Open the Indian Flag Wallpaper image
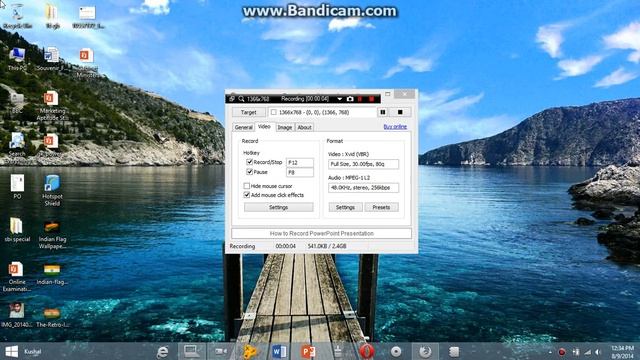Screen dimensions: 640x360 pyautogui.click(x=52, y=234)
